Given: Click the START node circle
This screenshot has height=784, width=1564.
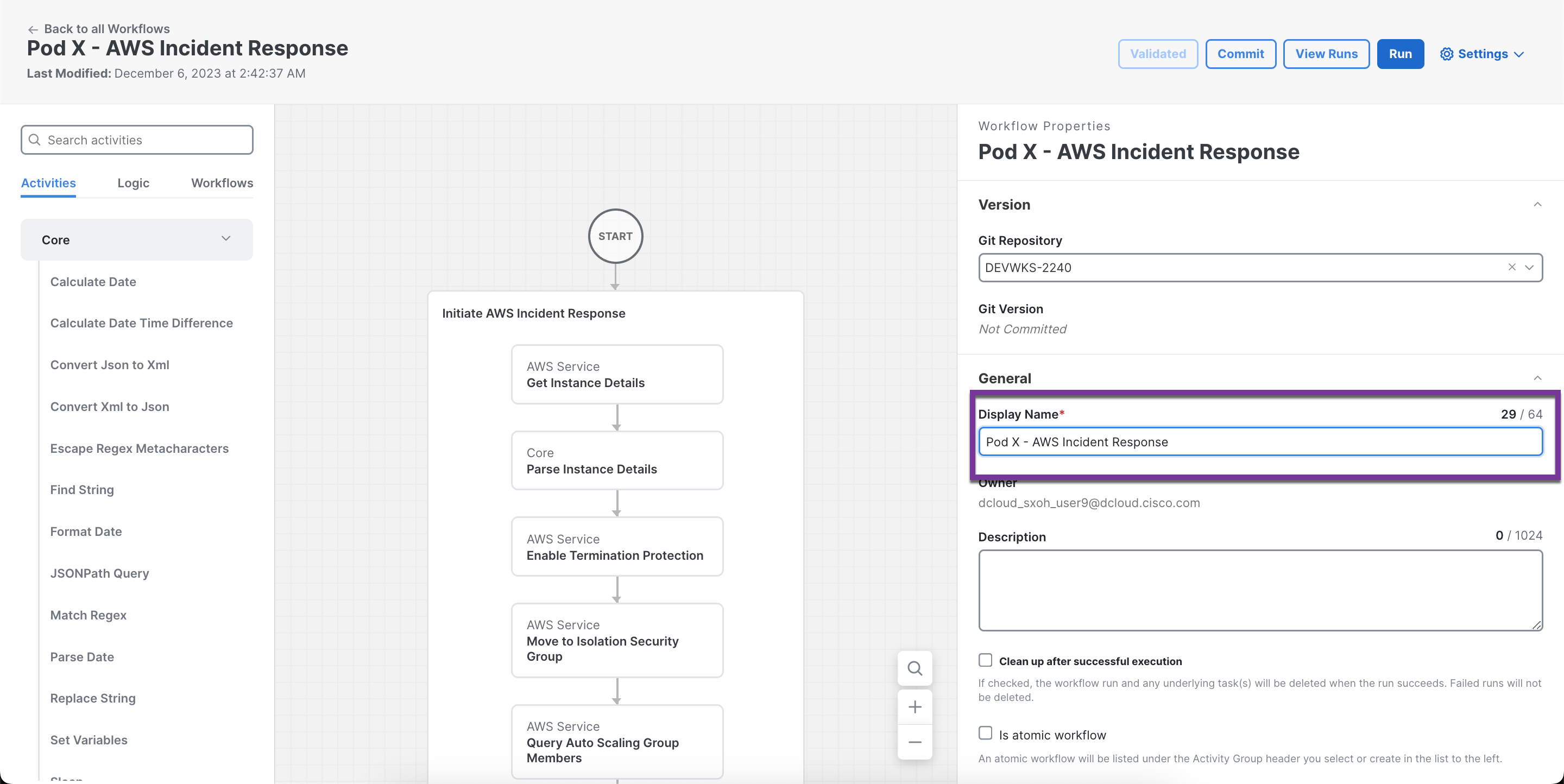Looking at the screenshot, I should pos(615,236).
